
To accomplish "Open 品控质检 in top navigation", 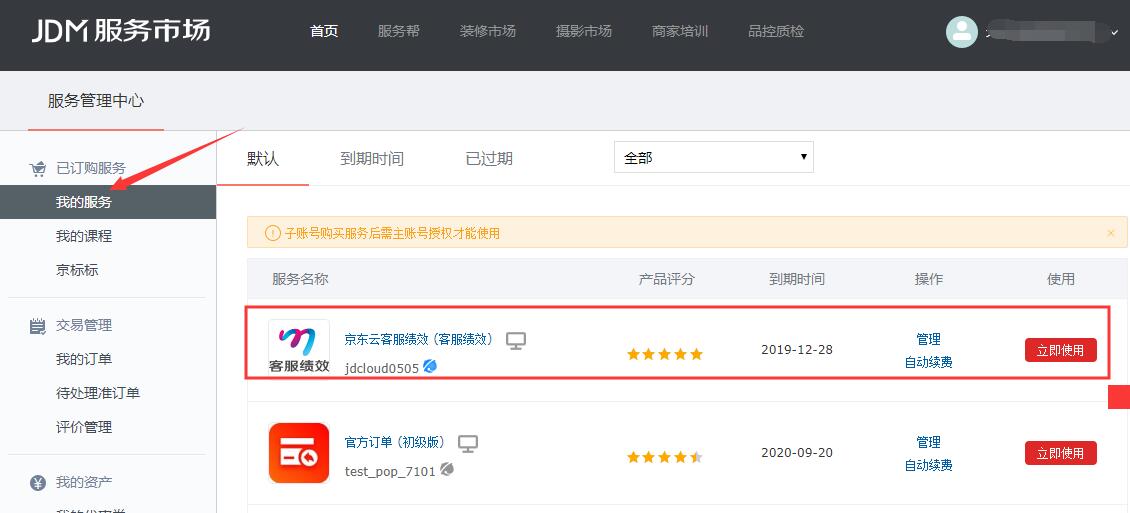I will (x=776, y=31).
